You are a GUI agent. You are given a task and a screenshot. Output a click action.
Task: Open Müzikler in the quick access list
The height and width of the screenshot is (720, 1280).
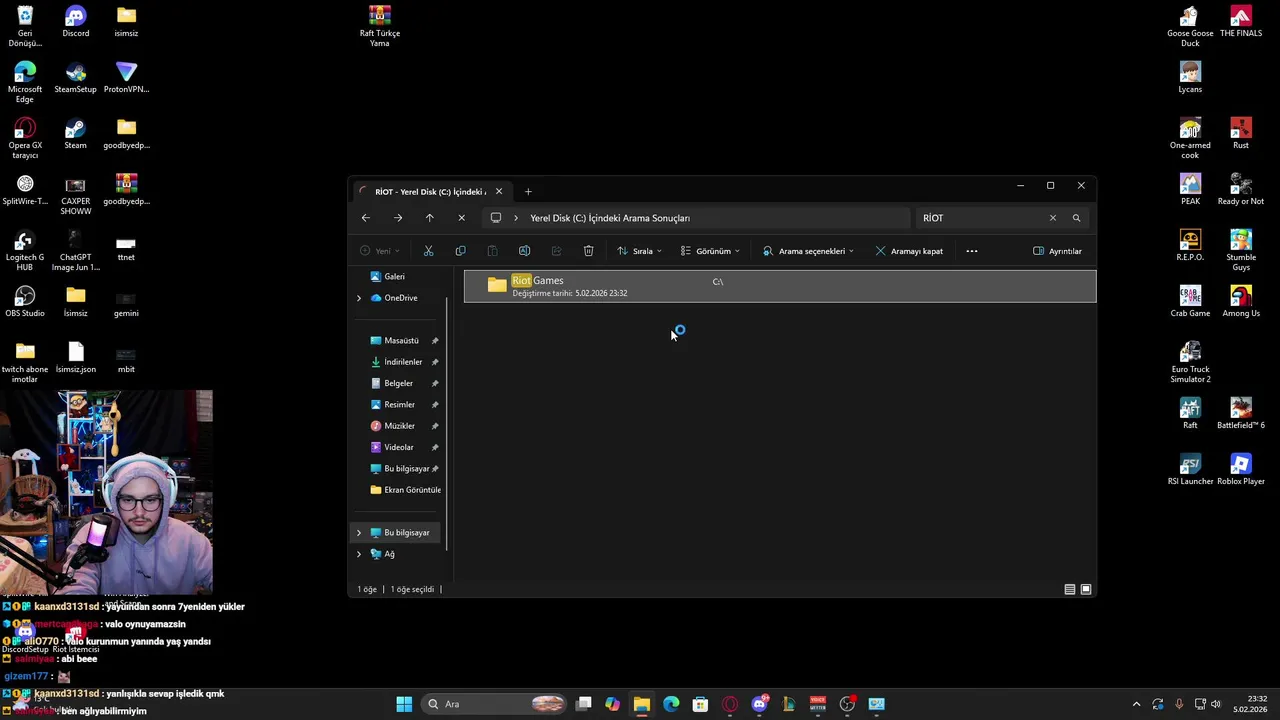pos(399,426)
